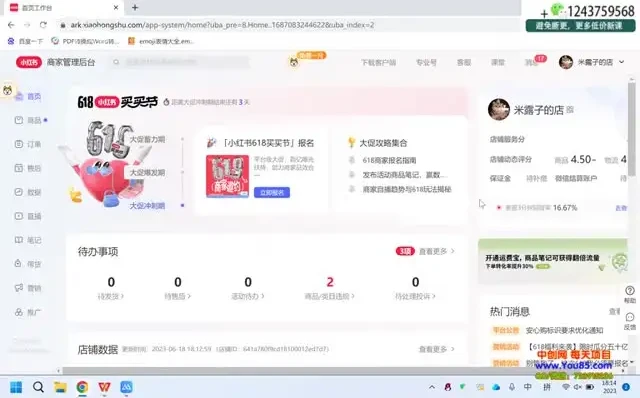Open 618商家报名指南 article

click(389, 160)
